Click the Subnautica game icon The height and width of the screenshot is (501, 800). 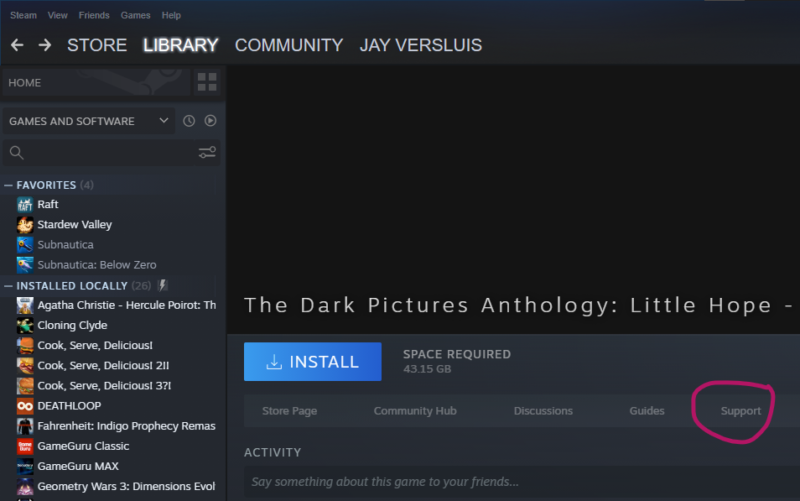click(x=25, y=245)
